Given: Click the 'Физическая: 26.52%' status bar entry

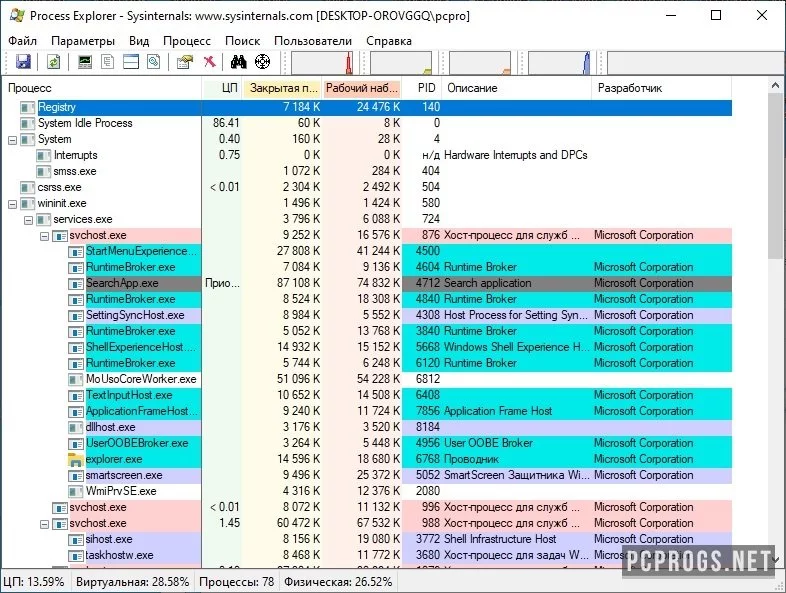Looking at the screenshot, I should pos(338,582).
